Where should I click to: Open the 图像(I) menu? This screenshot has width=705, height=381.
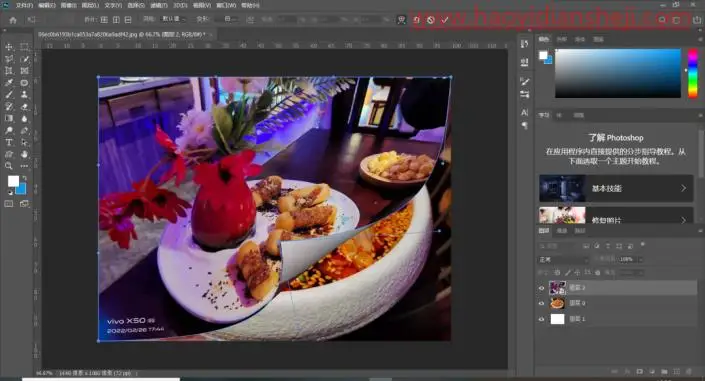(x=68, y=5)
